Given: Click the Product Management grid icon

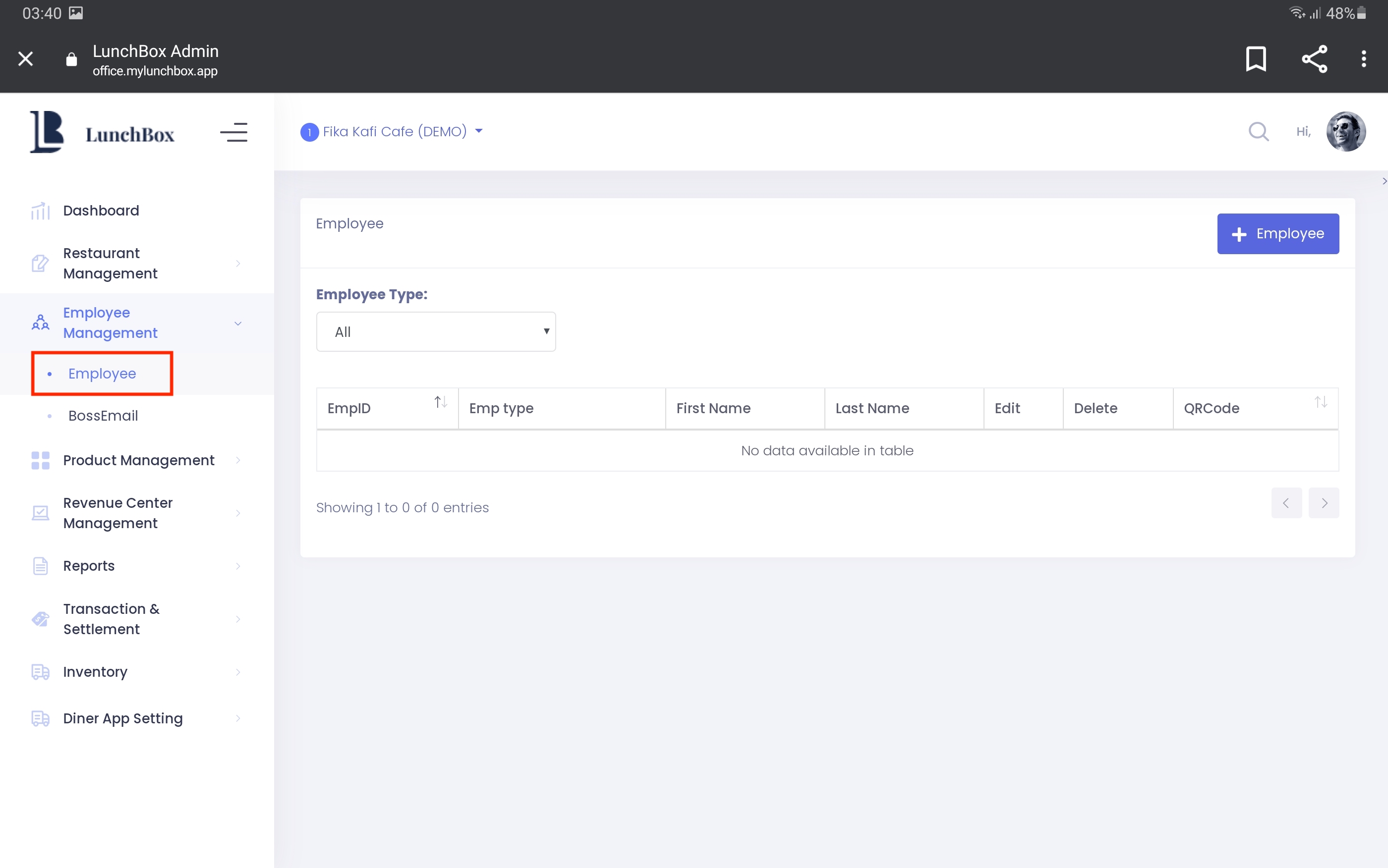Looking at the screenshot, I should coord(40,460).
